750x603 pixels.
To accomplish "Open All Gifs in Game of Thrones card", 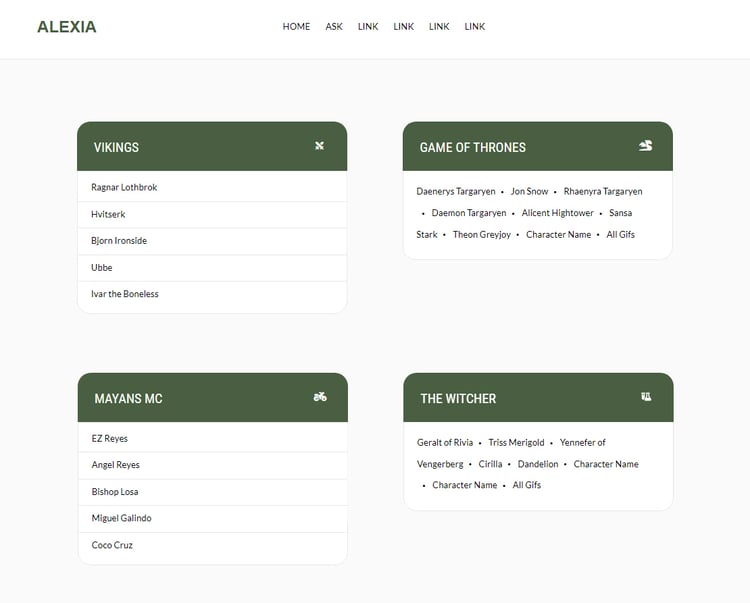I will [x=620, y=234].
